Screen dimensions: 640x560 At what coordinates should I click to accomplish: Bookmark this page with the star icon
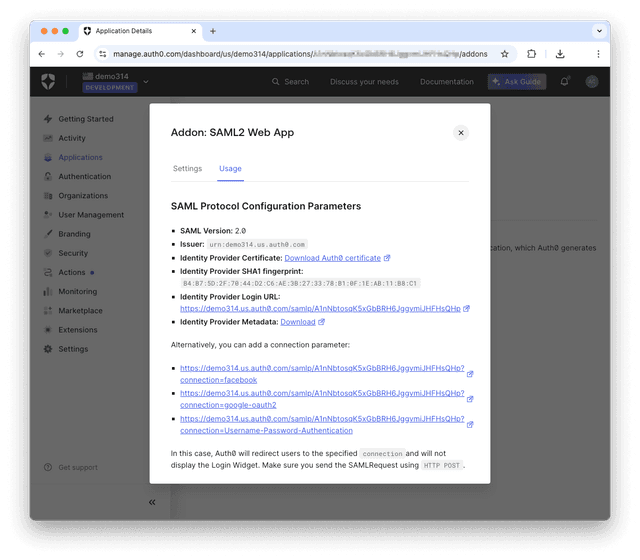[504, 54]
